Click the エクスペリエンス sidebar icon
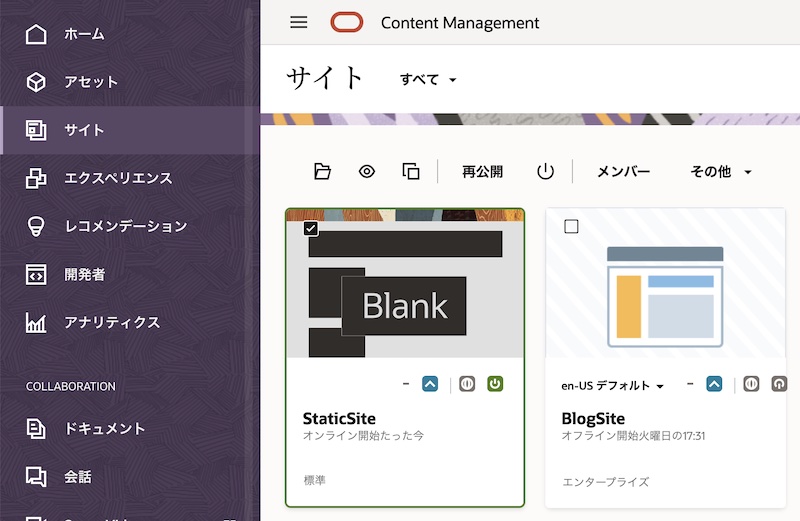Screen dimensions: 800x521 [x=36, y=178]
